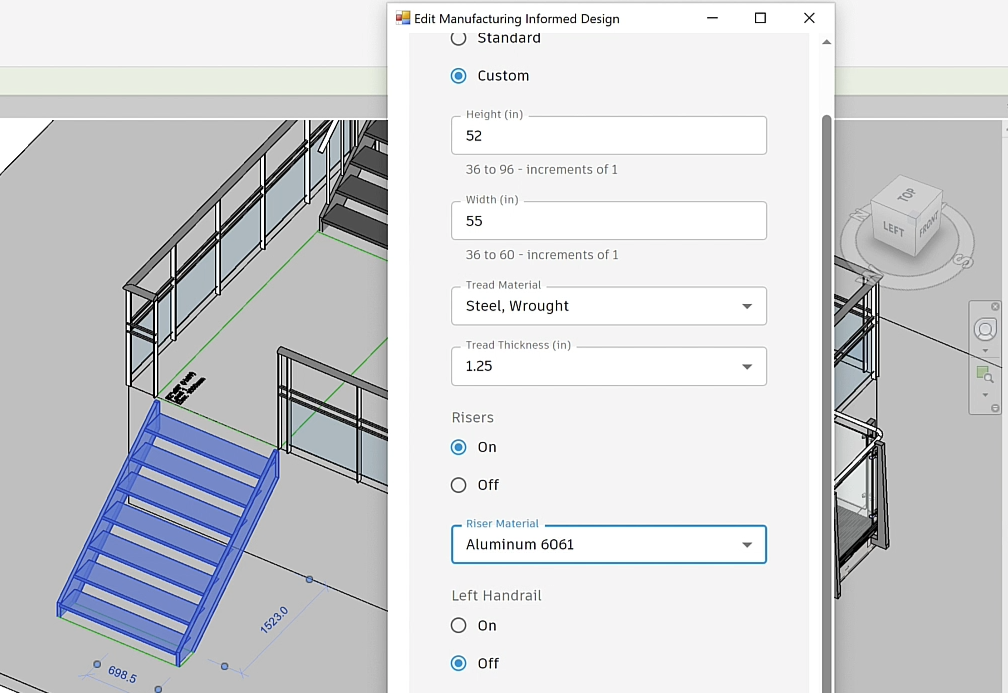Click the dialog scrollbar up arrow
The image size is (1008, 694).
pos(827,42)
